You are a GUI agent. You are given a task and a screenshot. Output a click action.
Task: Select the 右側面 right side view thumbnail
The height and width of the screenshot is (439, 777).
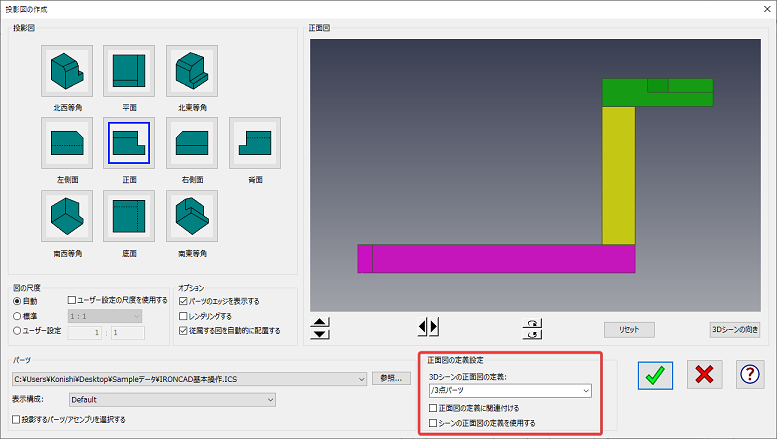192,143
